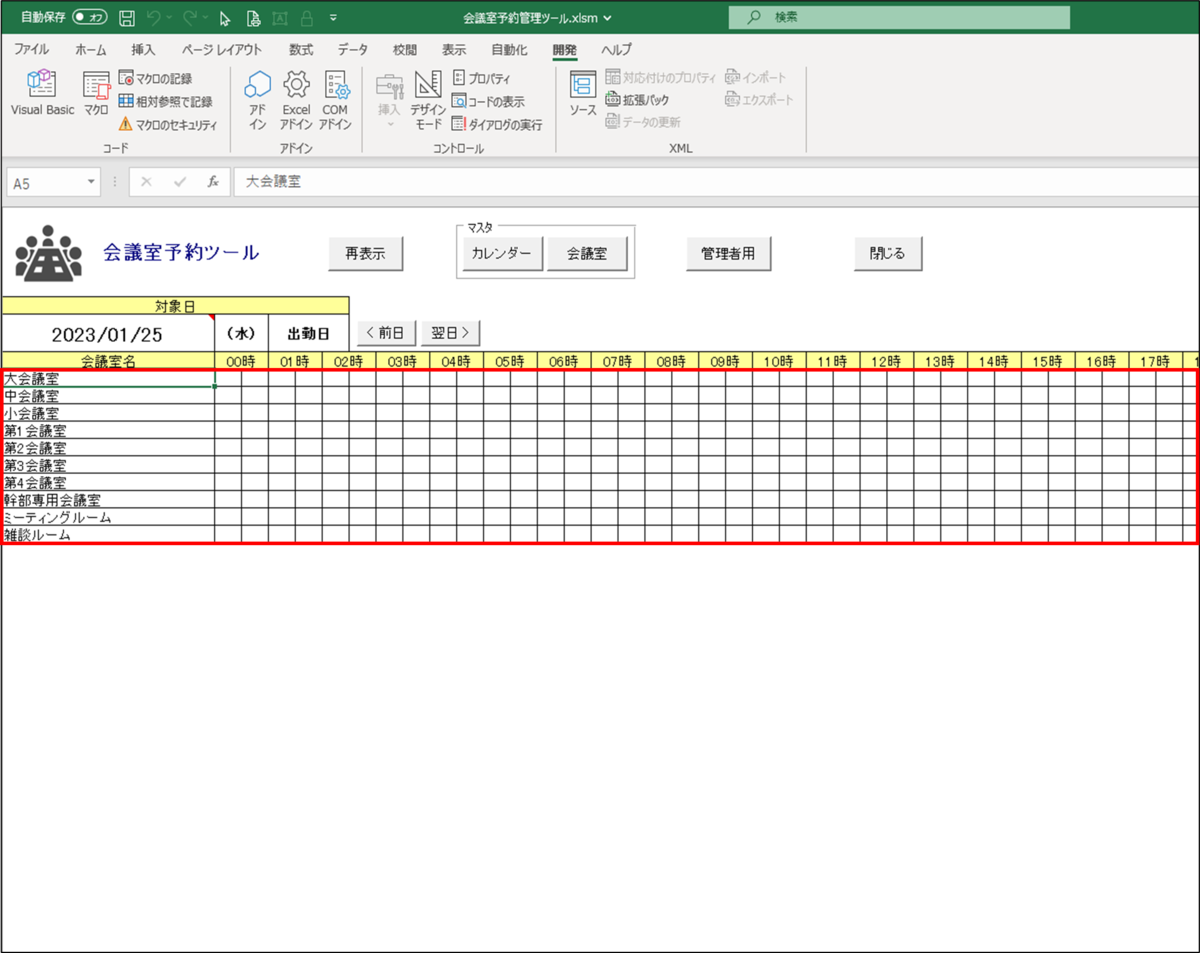Toggle the 自動保存 autosave switch
Screen dimensions: 1200x953
(90, 17)
